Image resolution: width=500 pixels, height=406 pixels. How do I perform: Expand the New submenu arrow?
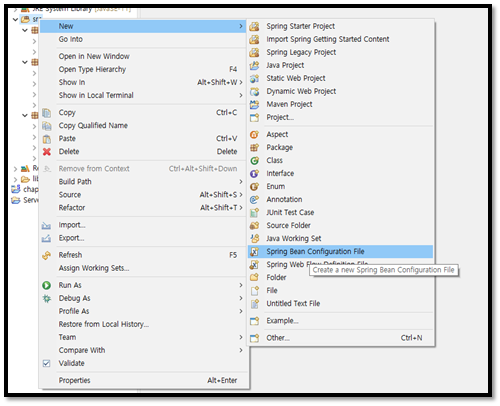241,26
